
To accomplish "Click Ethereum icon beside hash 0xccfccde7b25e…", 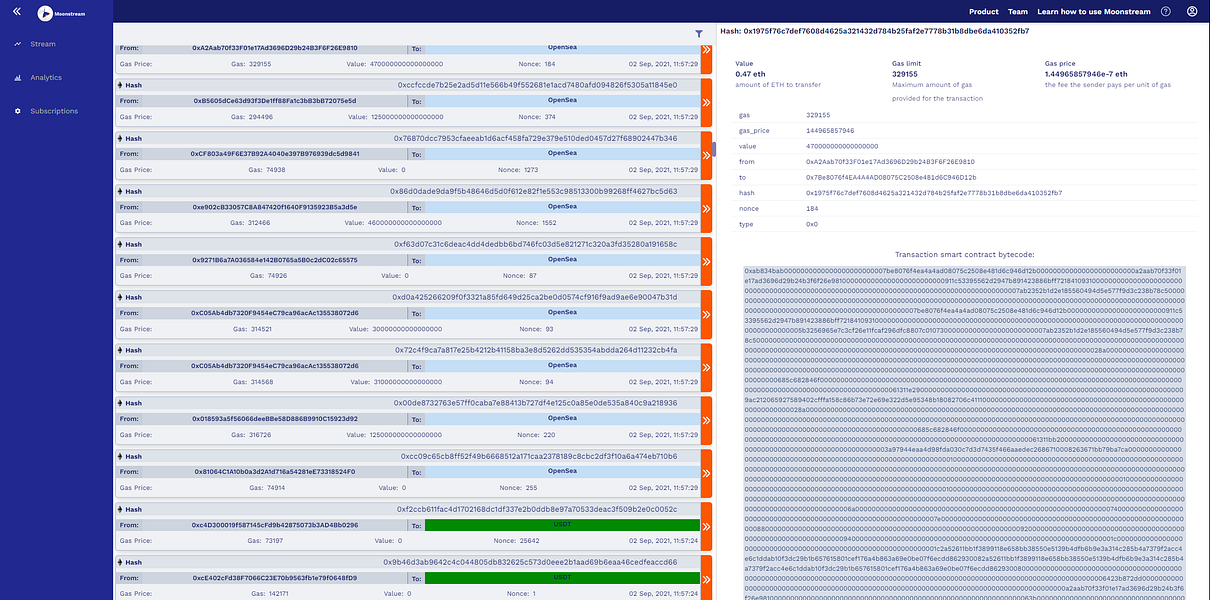I will (121, 85).
